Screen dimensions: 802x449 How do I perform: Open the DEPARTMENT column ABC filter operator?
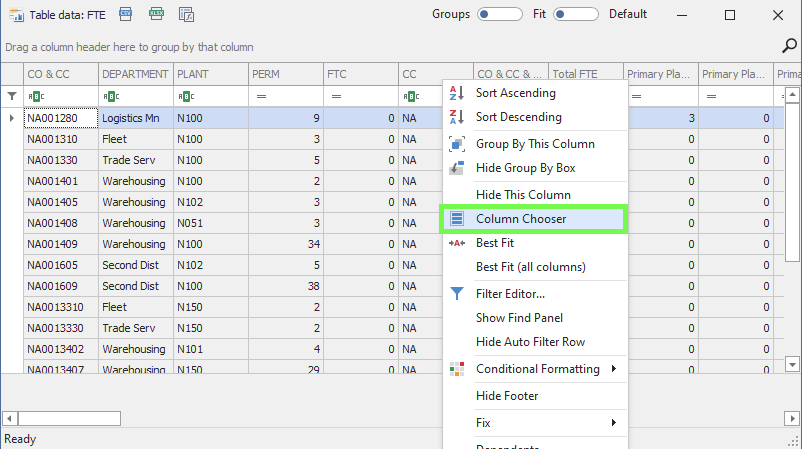110,96
